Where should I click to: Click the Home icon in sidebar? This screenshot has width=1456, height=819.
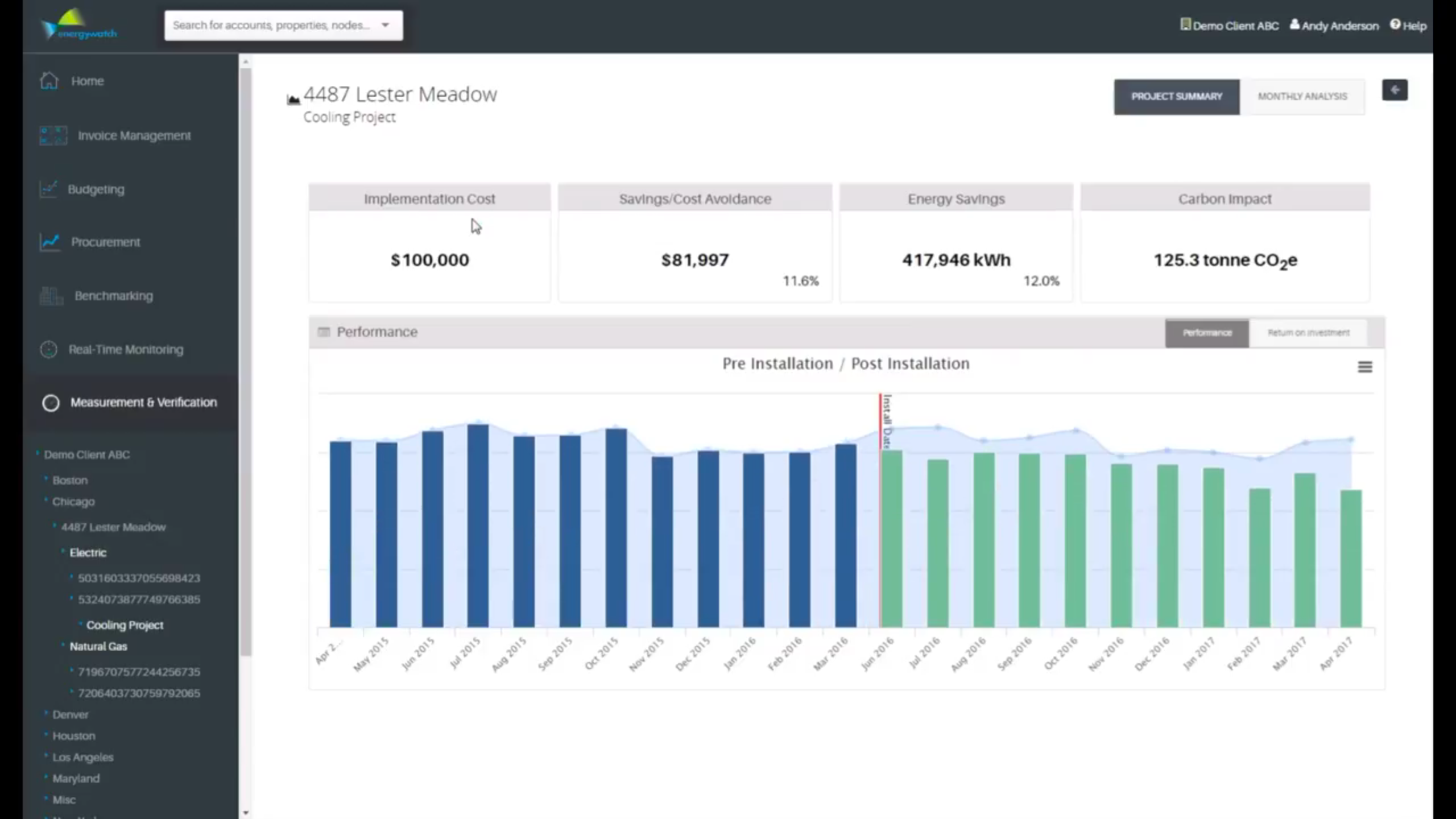coord(49,81)
